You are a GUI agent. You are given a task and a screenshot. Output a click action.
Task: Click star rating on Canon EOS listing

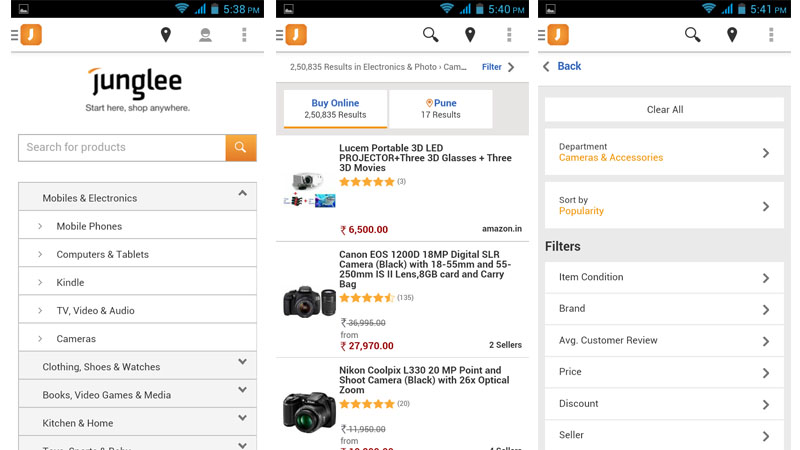367,298
